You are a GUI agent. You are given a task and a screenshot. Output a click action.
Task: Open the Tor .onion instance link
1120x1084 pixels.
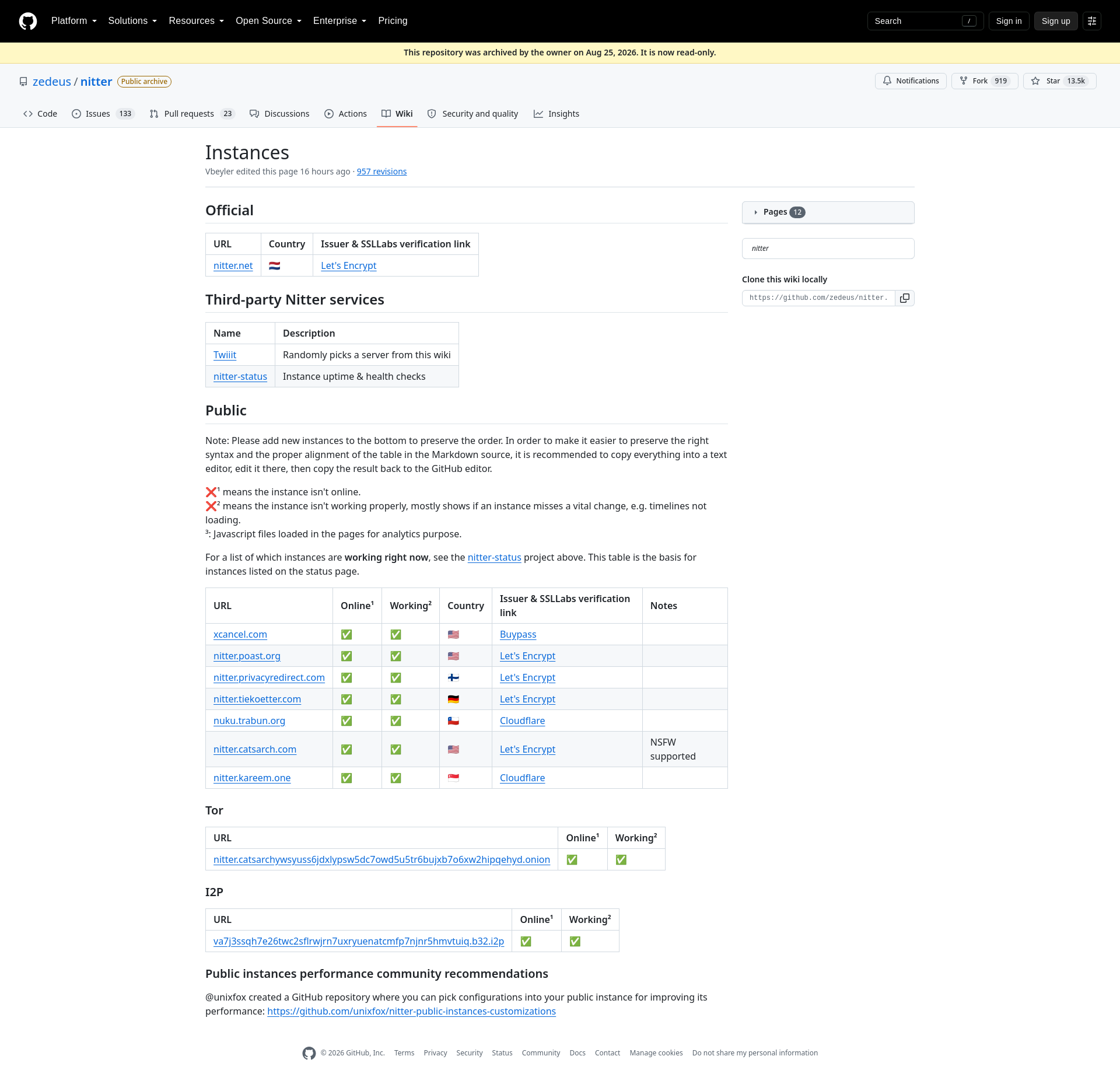point(381,860)
